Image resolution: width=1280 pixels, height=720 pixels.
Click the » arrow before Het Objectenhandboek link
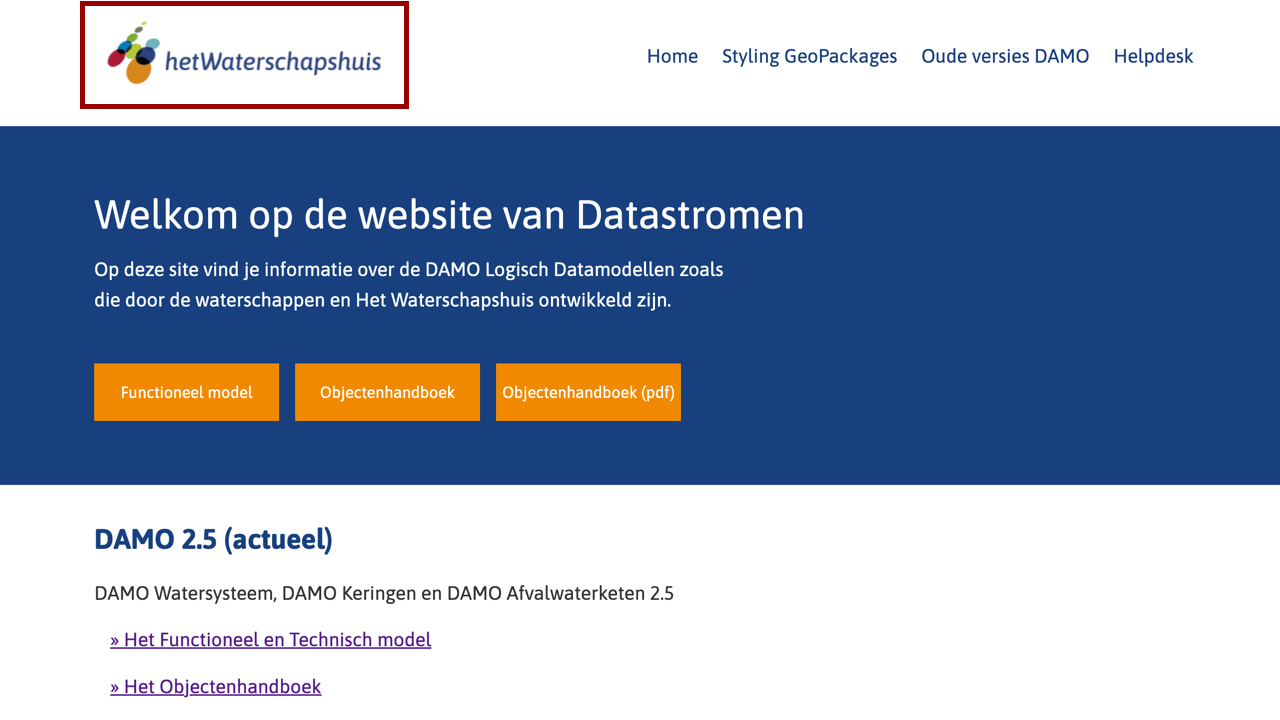pyautogui.click(x=115, y=687)
